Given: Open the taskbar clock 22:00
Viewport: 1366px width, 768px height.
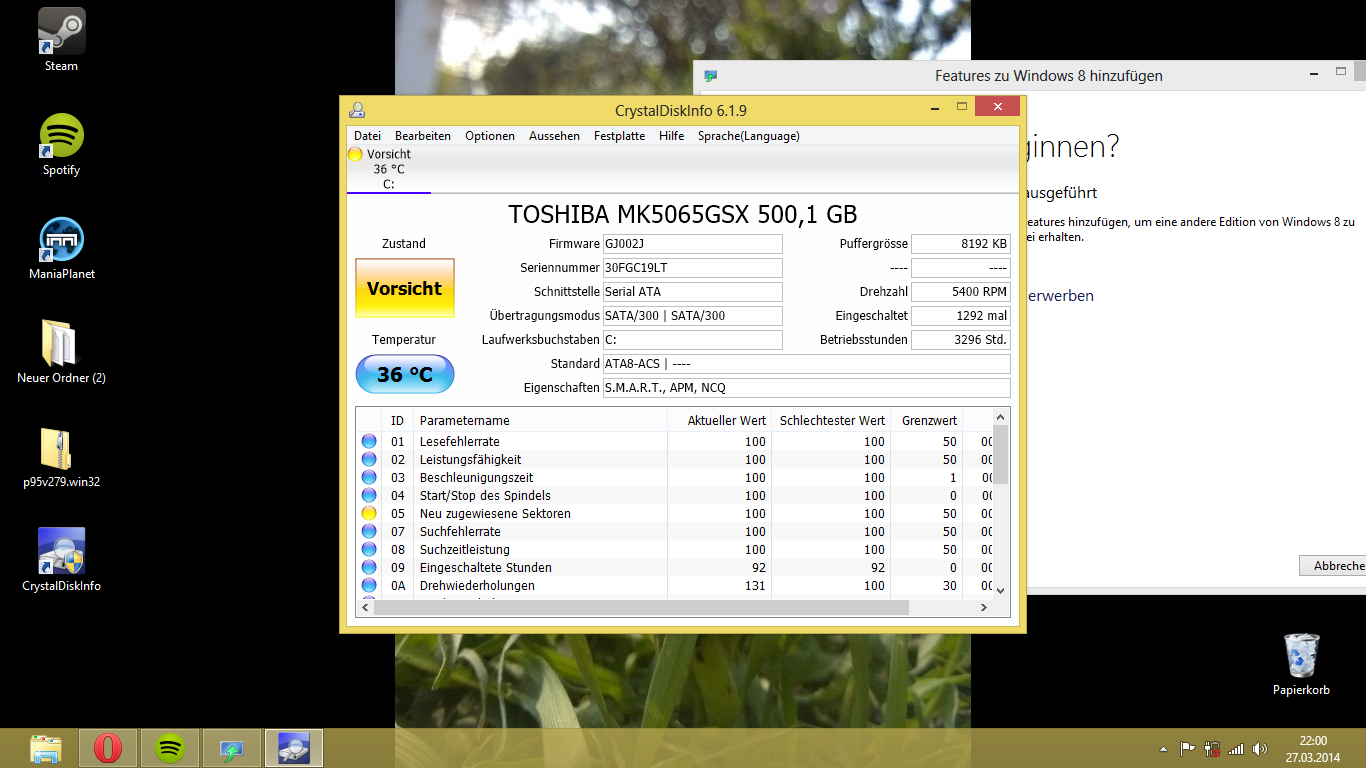Looking at the screenshot, I should (1312, 748).
